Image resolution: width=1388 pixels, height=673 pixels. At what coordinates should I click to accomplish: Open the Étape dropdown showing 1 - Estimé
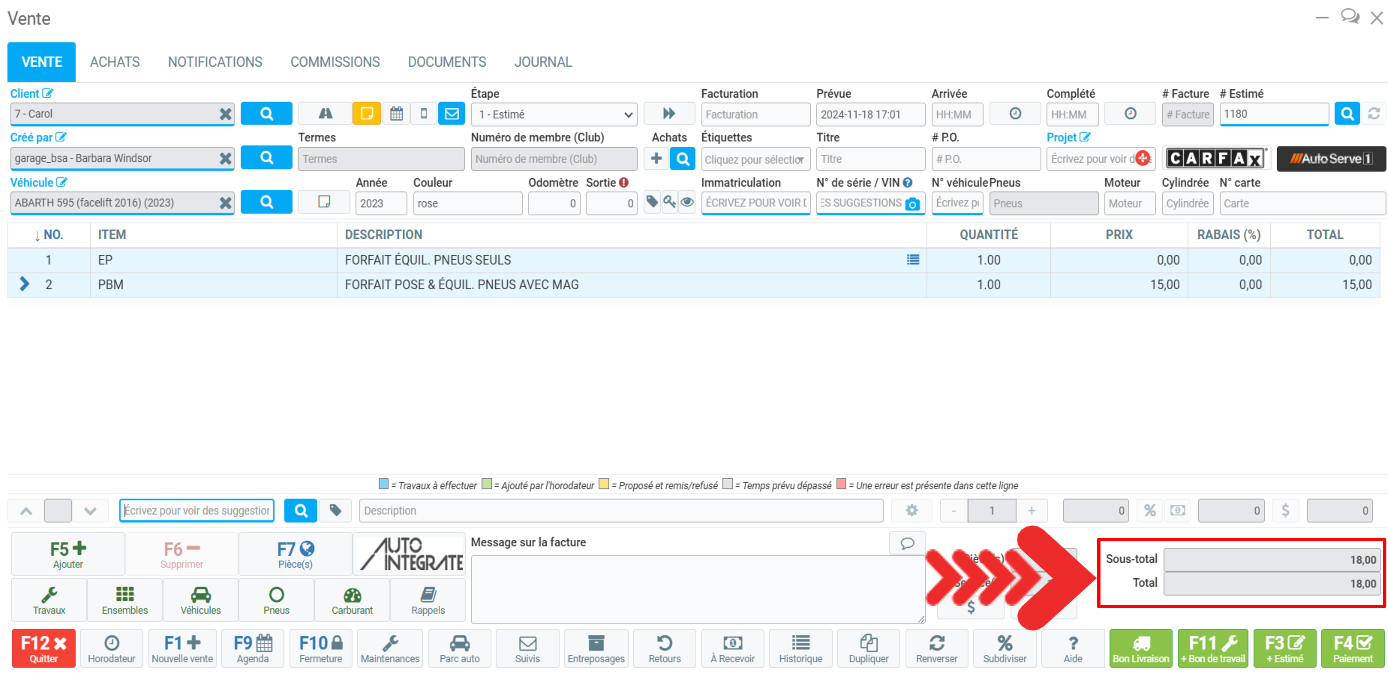[x=553, y=114]
